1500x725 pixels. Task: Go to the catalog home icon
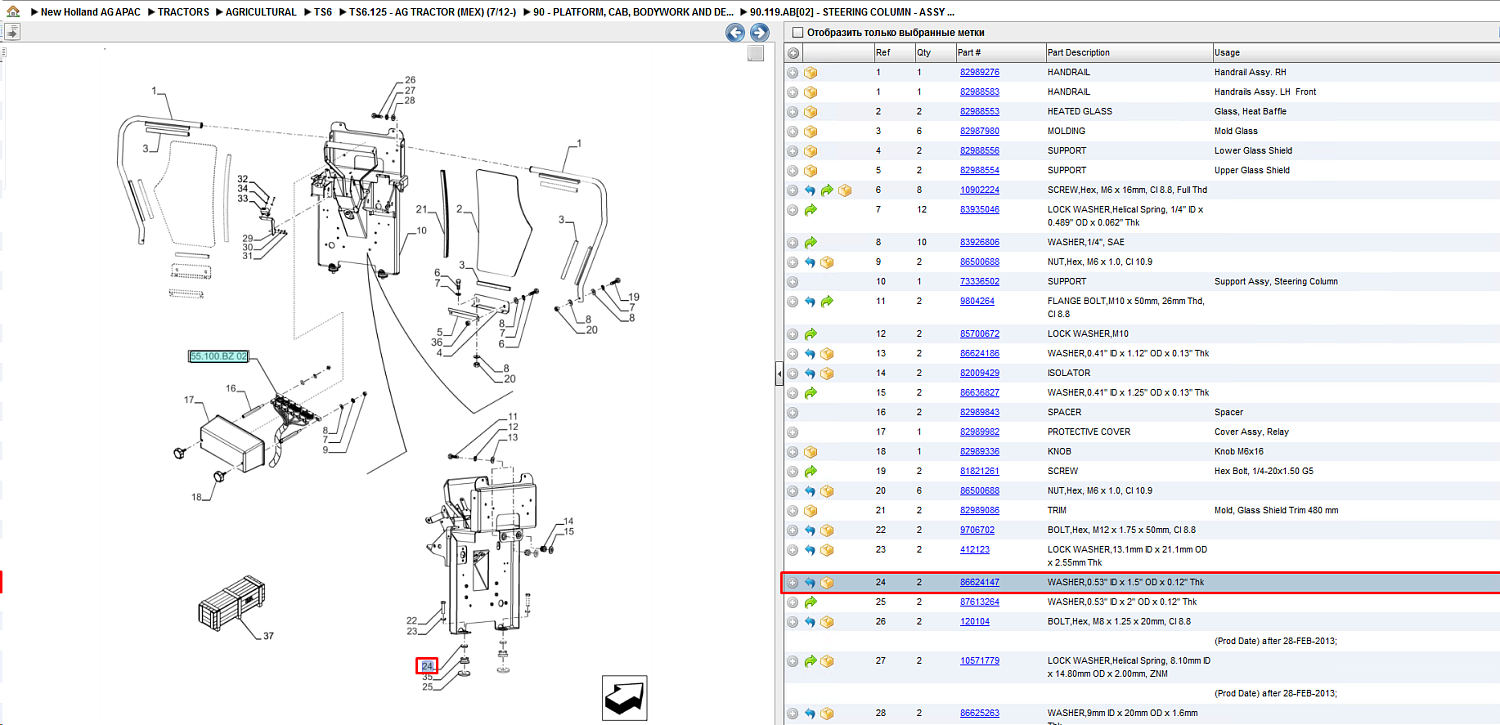coord(13,12)
